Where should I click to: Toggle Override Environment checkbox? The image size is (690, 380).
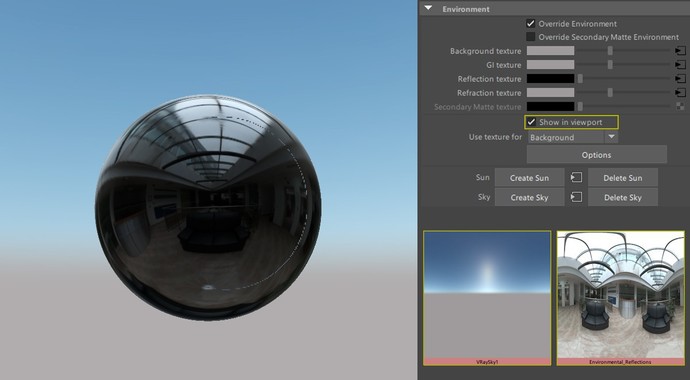(x=531, y=24)
